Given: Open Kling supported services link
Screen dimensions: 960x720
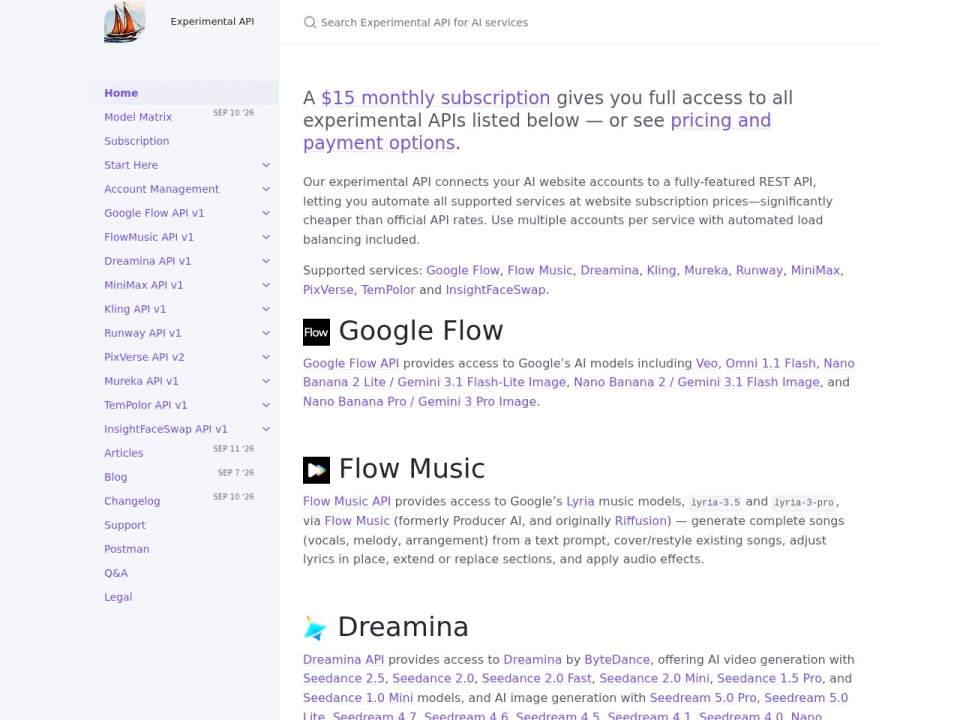Looking at the screenshot, I should pos(662,271).
